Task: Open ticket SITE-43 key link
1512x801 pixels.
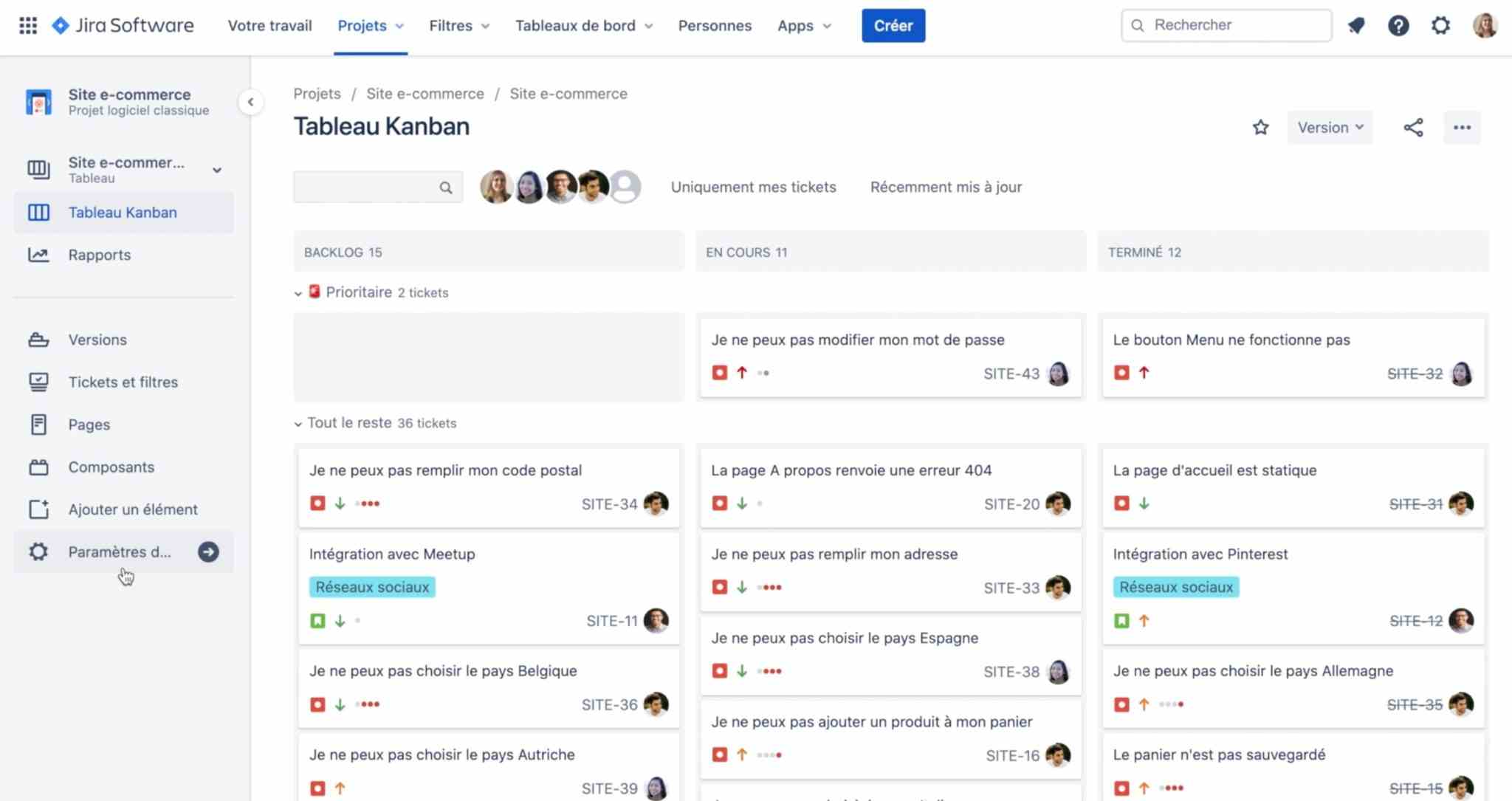Action: point(1011,374)
